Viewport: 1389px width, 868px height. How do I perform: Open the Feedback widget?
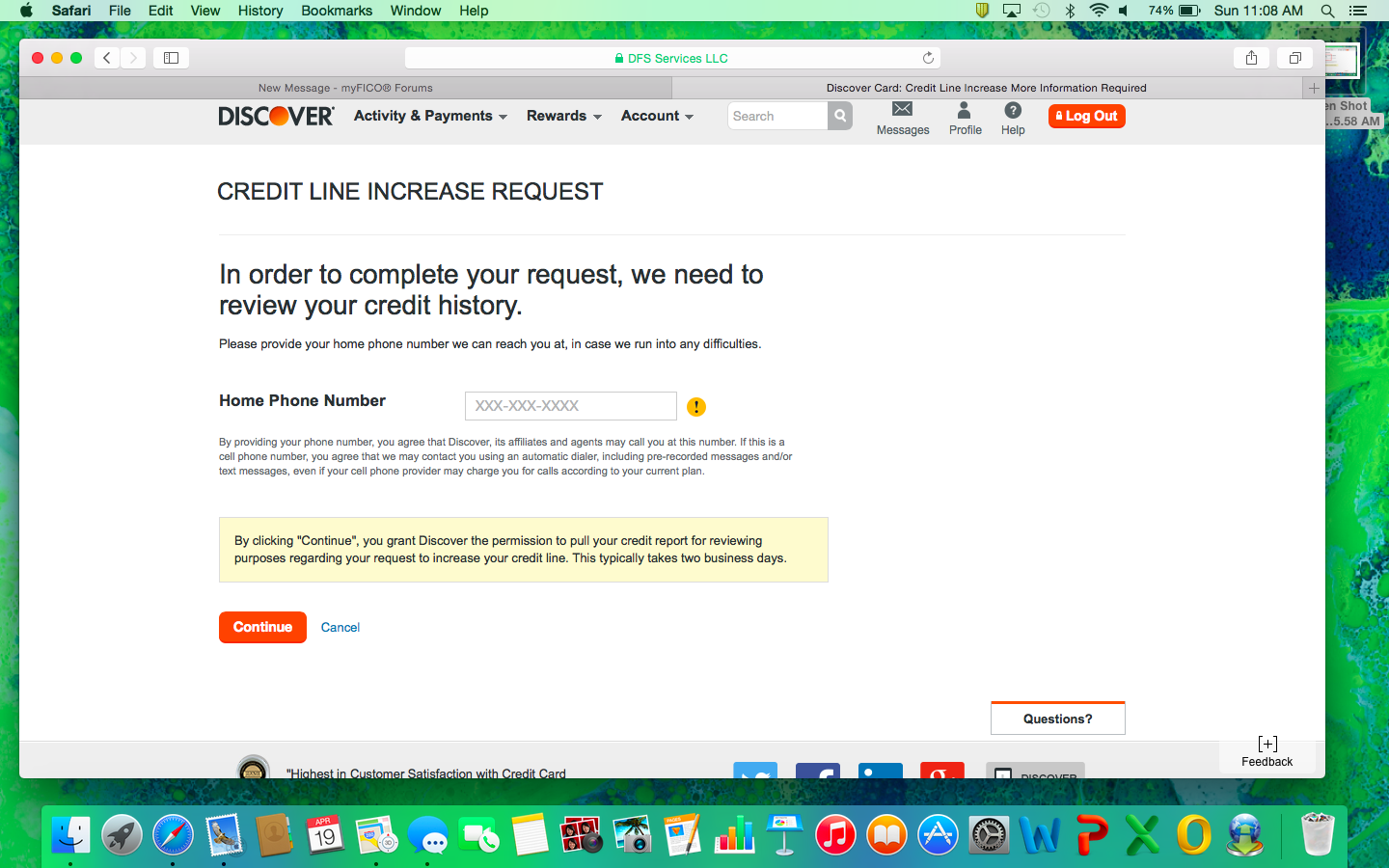click(x=1267, y=752)
